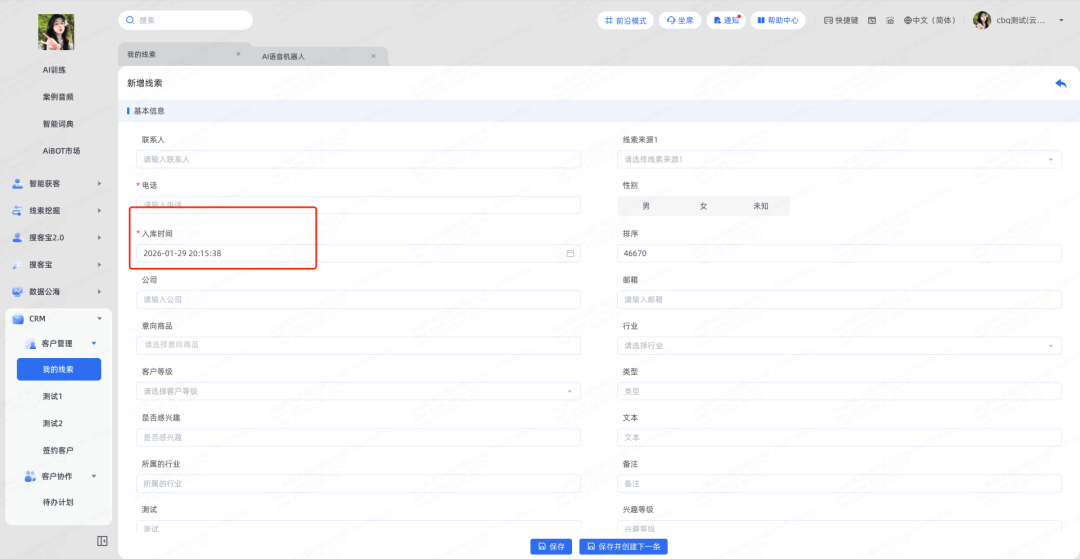Click the 电话 input field
The height and width of the screenshot is (559, 1080).
pos(358,205)
